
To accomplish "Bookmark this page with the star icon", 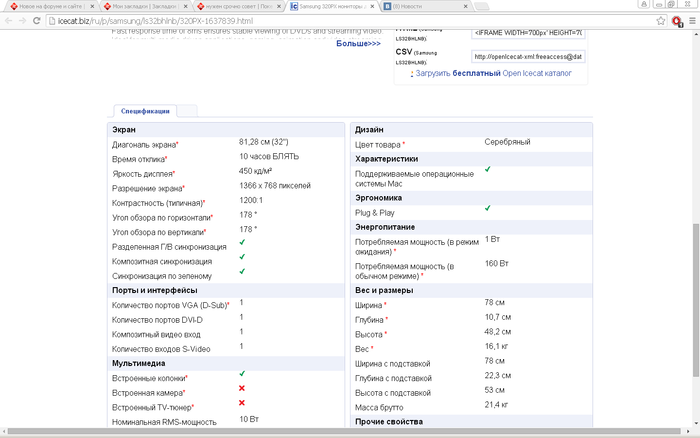I will click(661, 21).
